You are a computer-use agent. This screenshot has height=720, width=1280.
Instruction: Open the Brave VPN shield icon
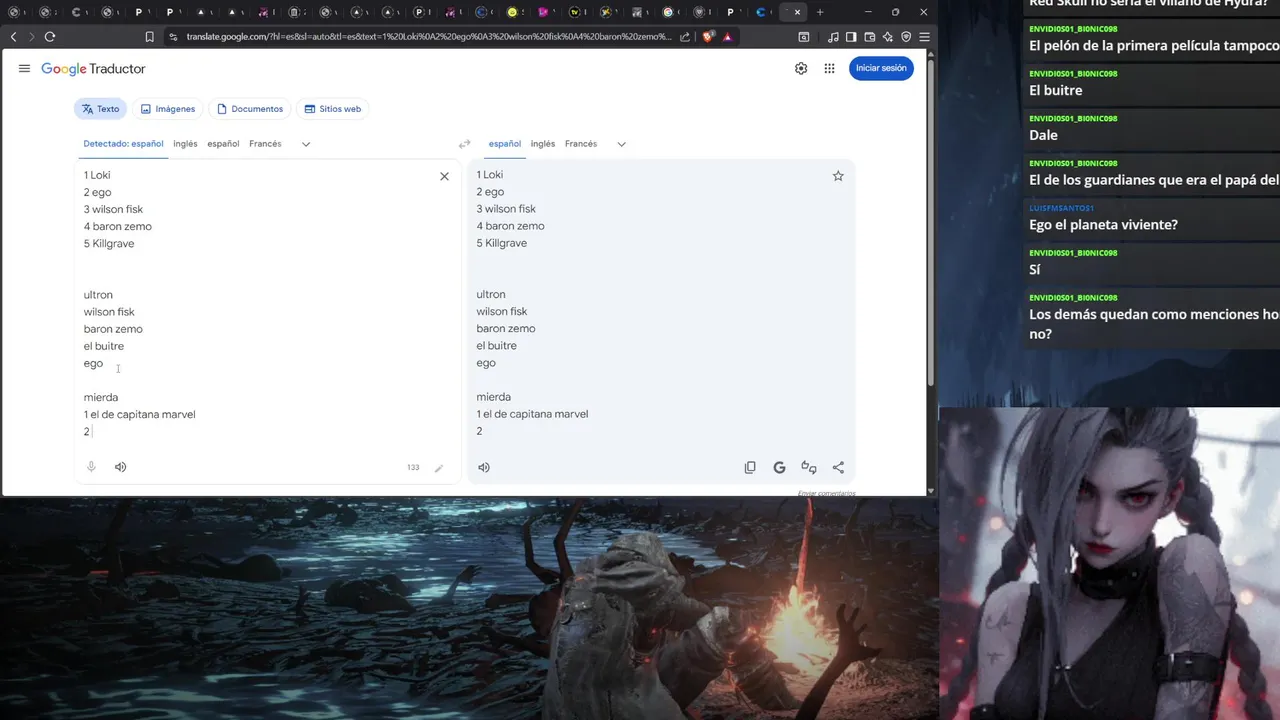click(906, 37)
